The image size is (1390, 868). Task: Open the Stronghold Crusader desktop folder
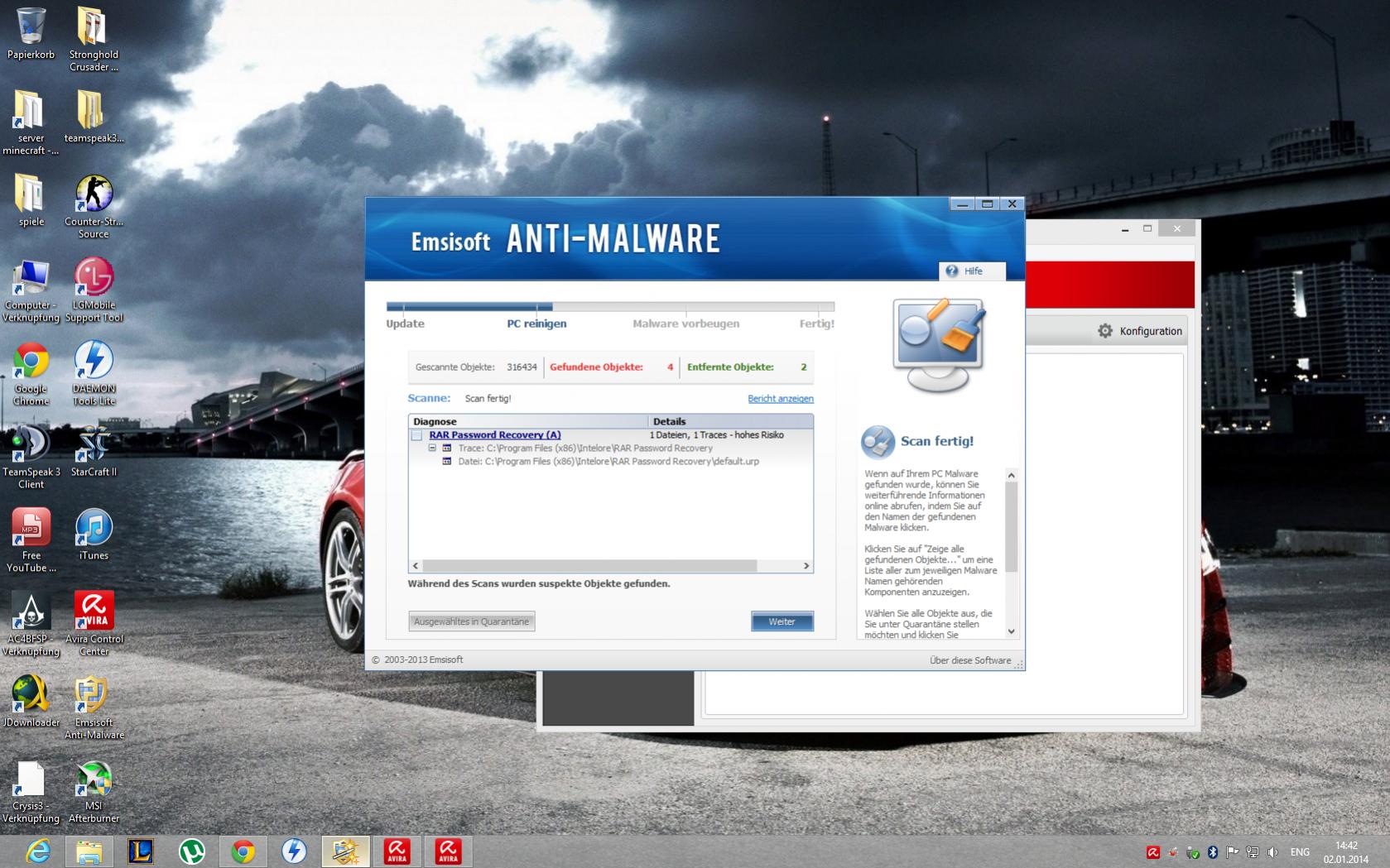tap(93, 38)
